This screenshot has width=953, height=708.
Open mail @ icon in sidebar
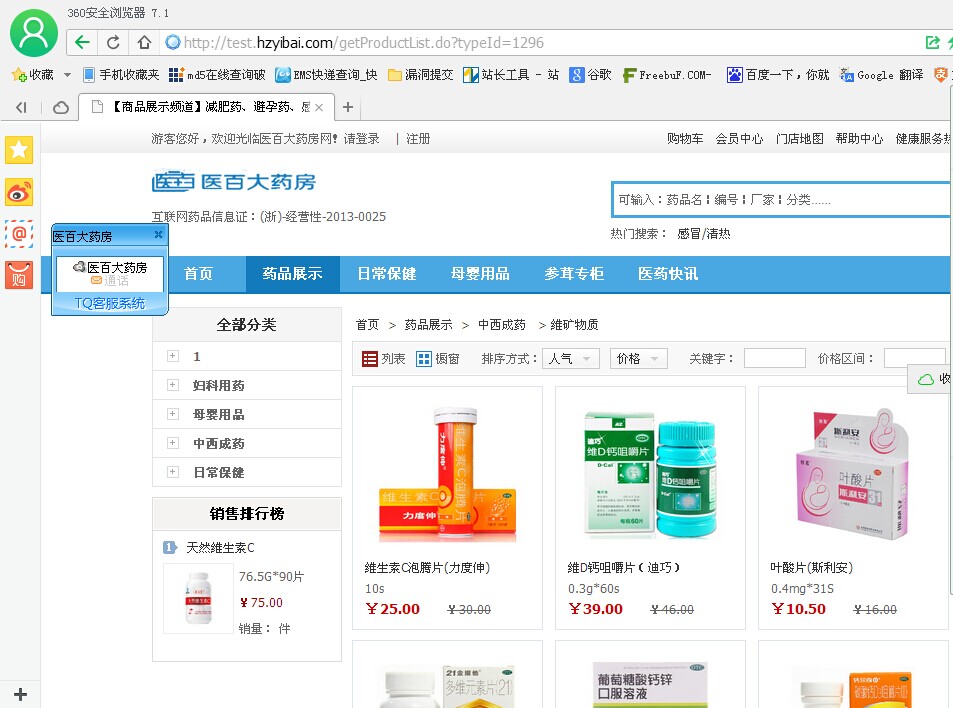19,234
